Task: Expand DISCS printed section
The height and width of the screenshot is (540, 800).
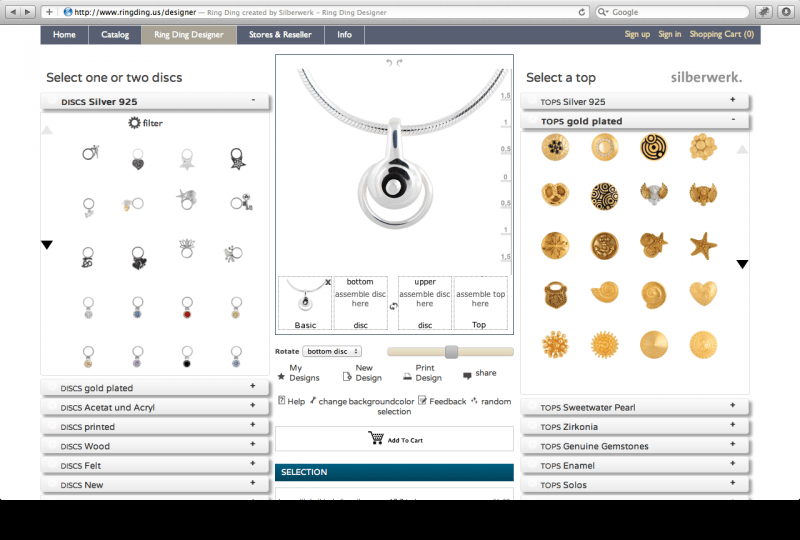Action: [155, 427]
